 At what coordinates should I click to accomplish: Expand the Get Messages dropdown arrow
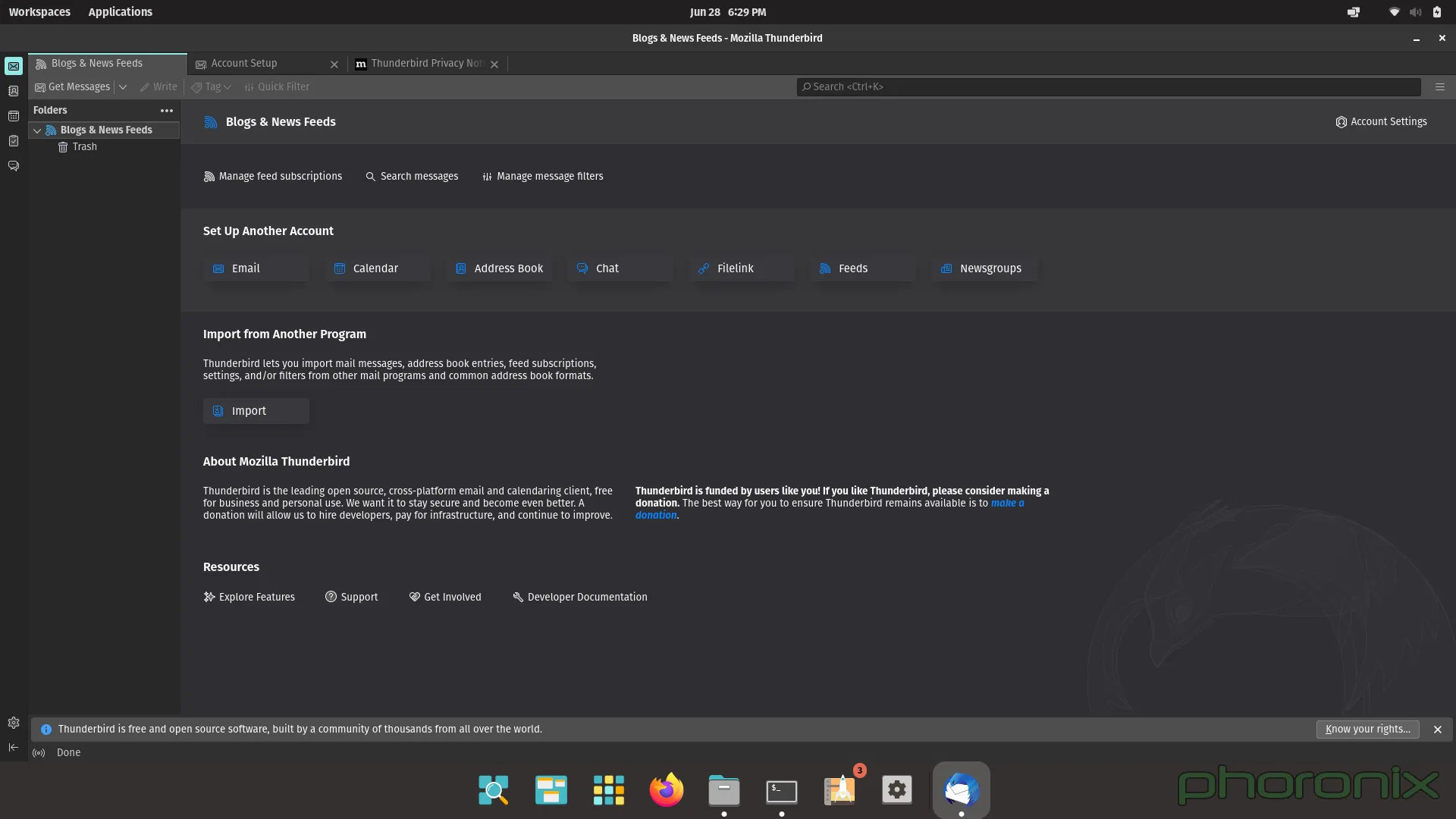pyautogui.click(x=123, y=87)
